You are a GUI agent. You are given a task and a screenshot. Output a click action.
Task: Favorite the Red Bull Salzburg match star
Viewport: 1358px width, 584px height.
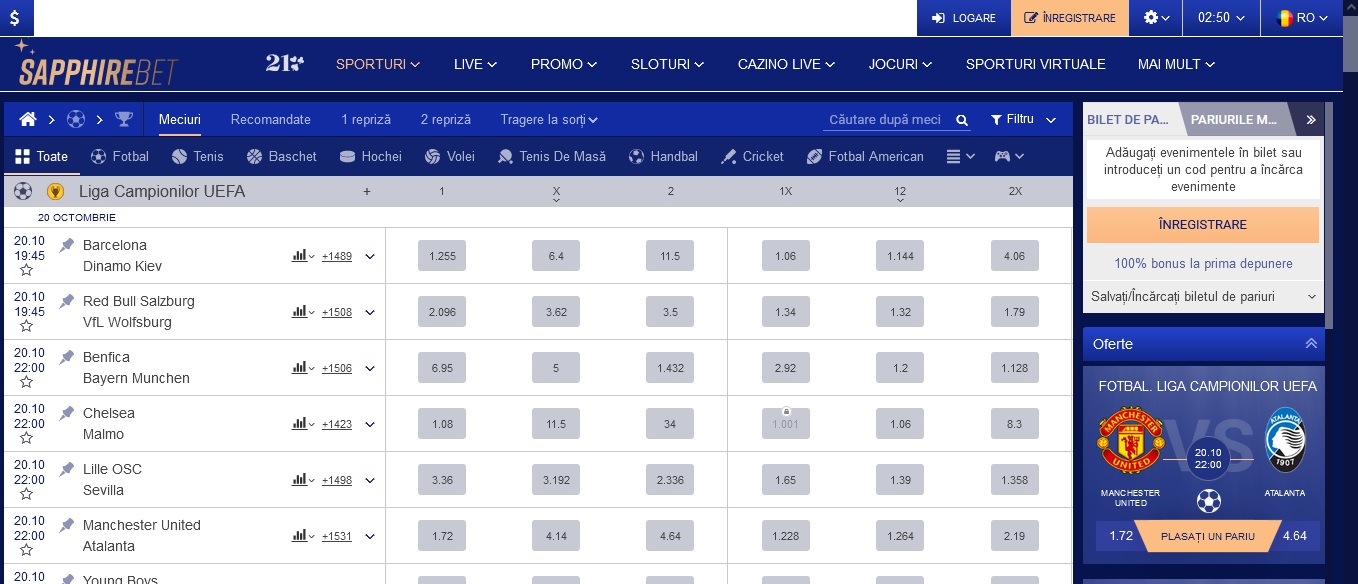[x=26, y=326]
